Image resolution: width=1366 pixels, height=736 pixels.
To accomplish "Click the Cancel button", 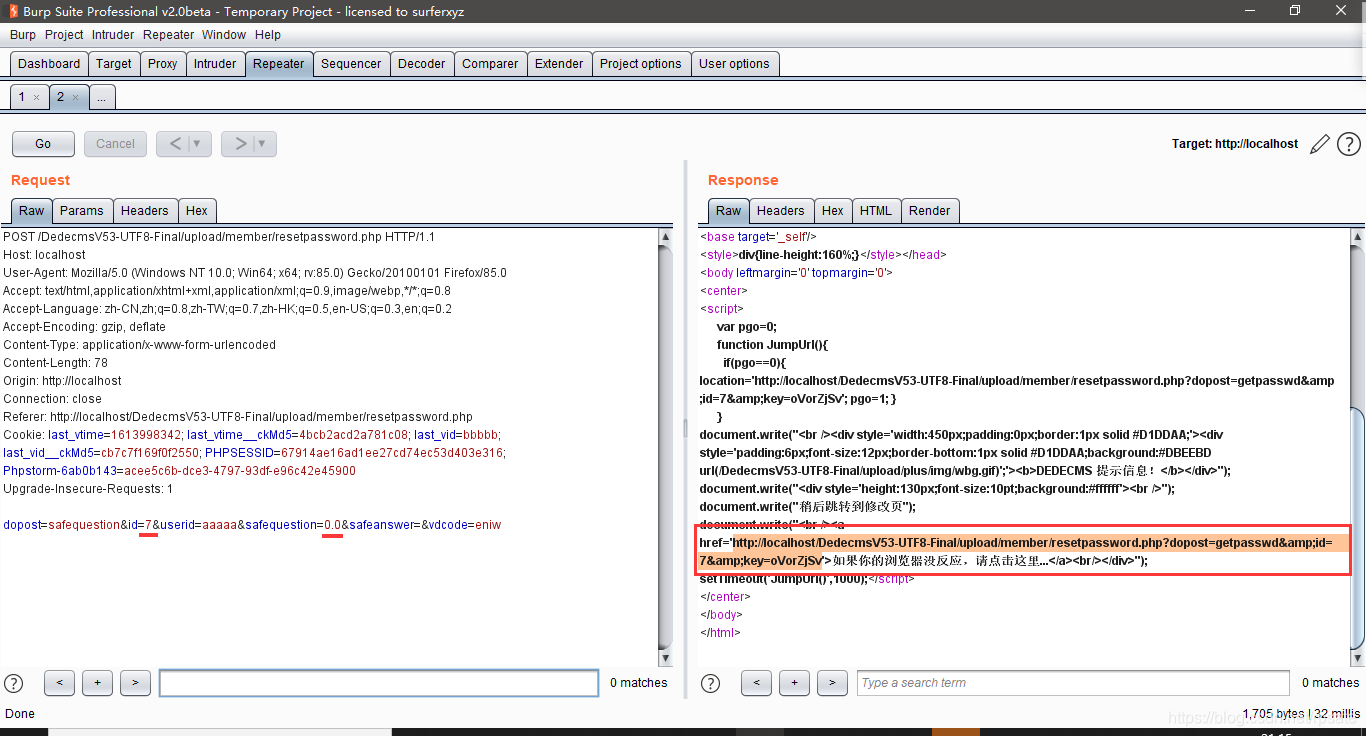I will 115,144.
